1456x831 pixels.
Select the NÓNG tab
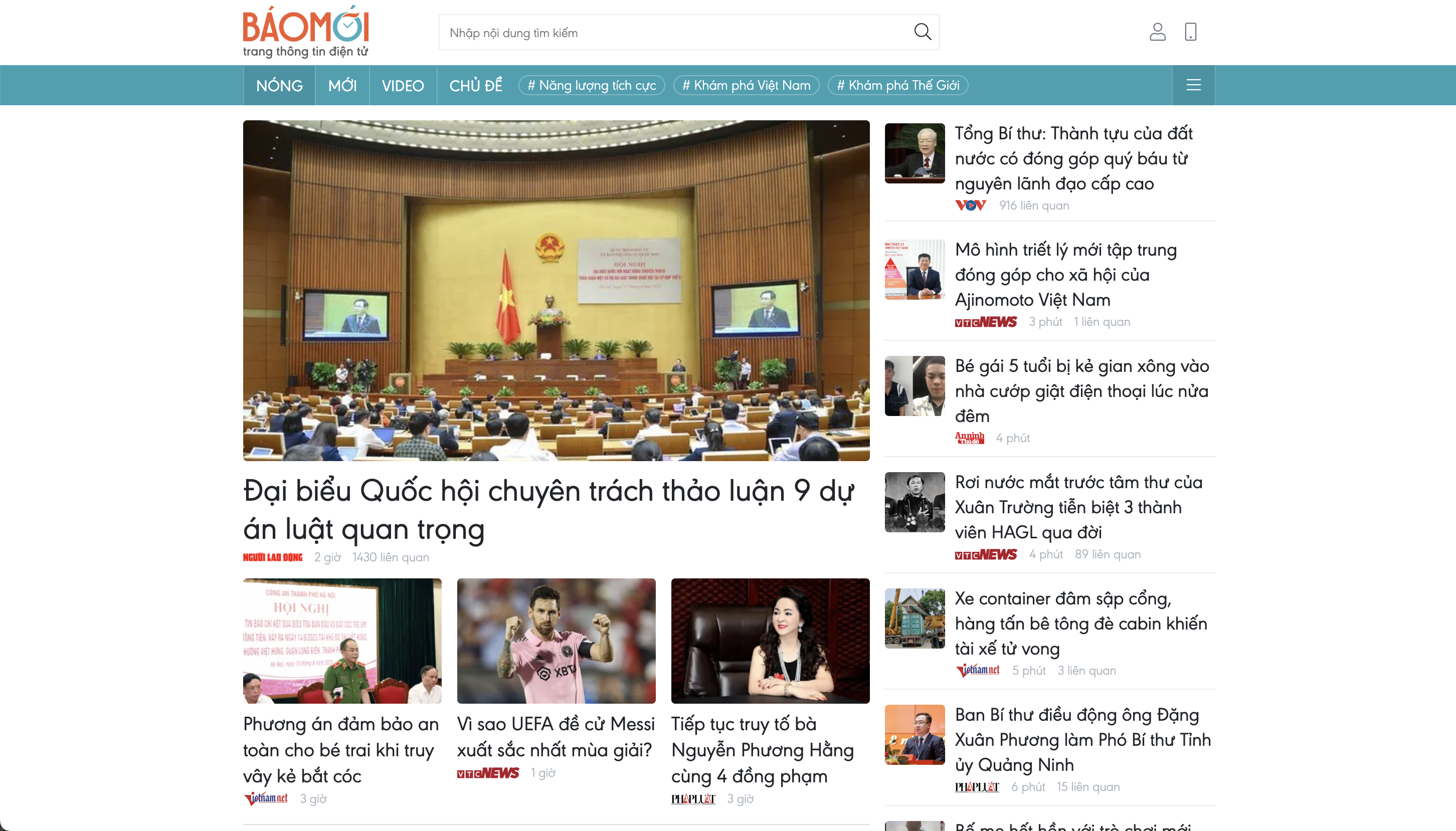click(279, 86)
